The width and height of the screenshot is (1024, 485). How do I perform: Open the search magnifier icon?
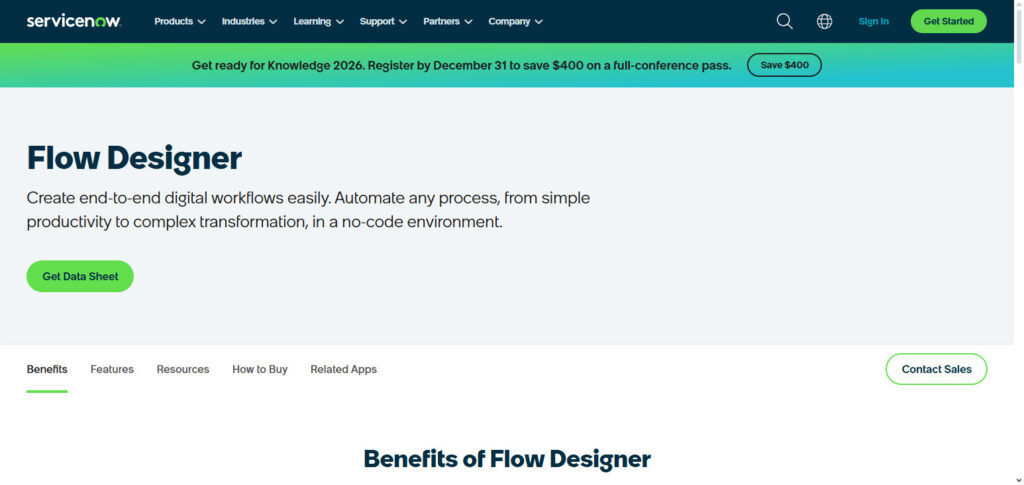point(784,22)
